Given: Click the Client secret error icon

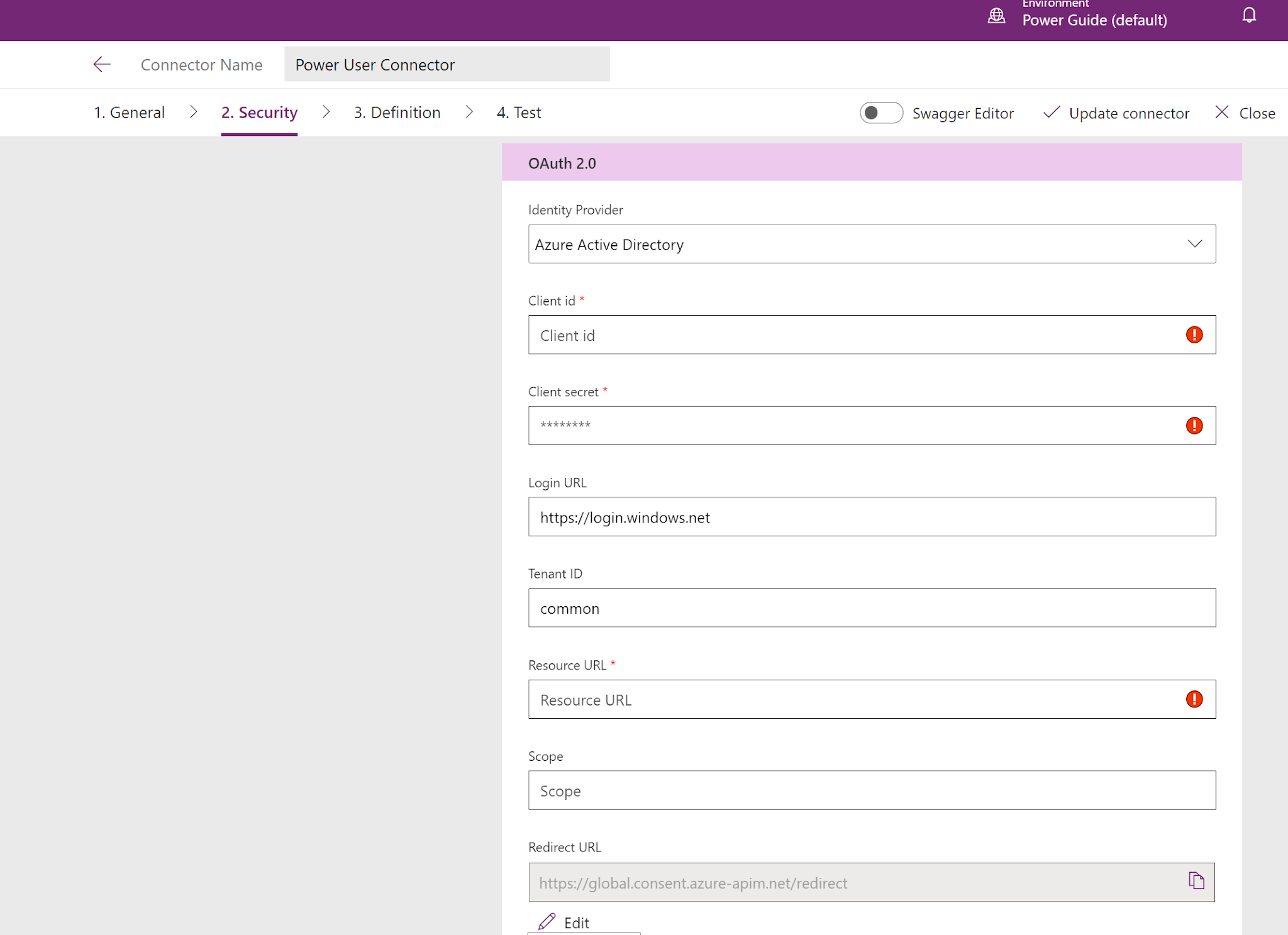Looking at the screenshot, I should point(1194,426).
